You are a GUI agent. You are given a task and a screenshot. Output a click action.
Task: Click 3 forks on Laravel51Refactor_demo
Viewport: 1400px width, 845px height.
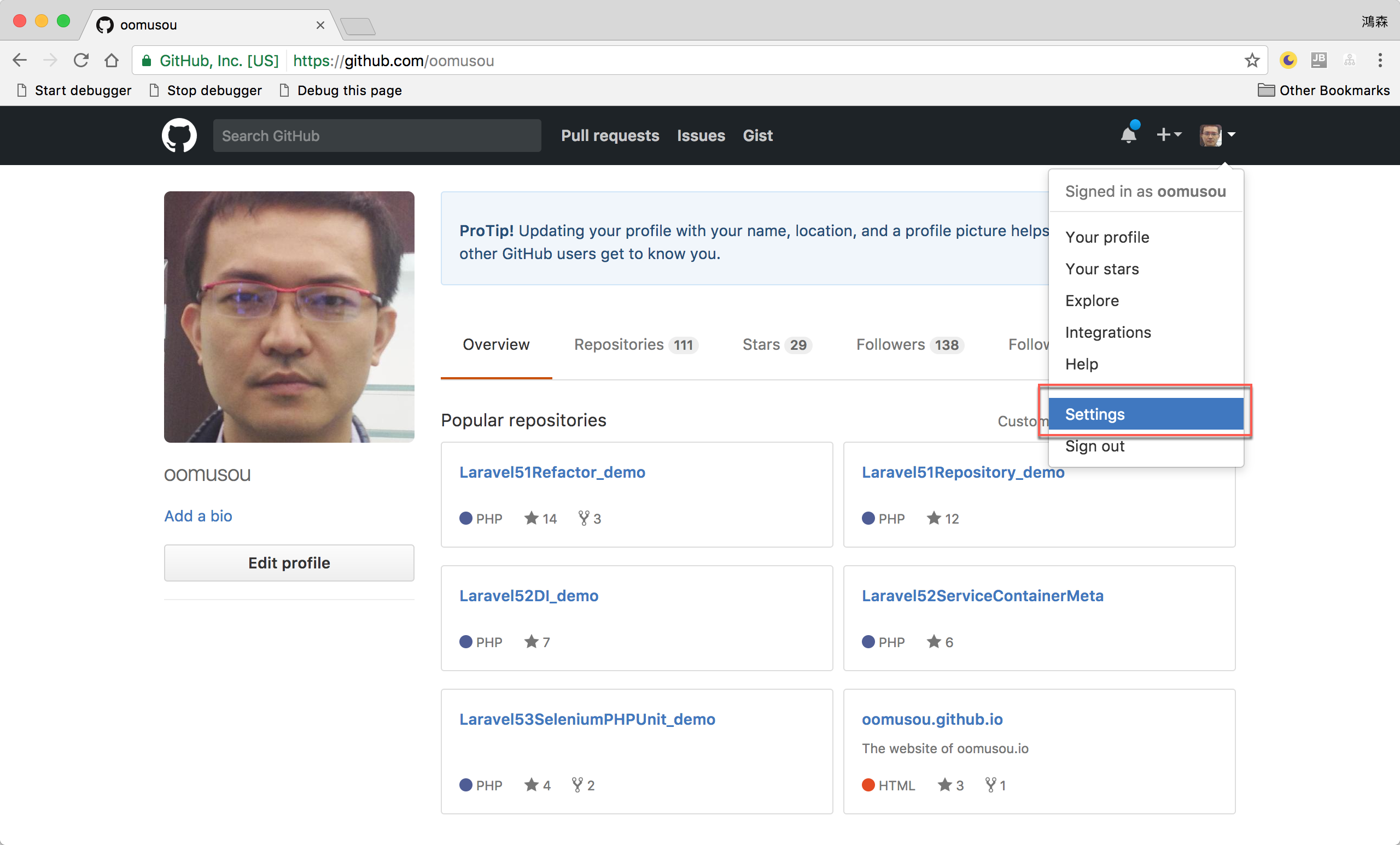coord(590,519)
